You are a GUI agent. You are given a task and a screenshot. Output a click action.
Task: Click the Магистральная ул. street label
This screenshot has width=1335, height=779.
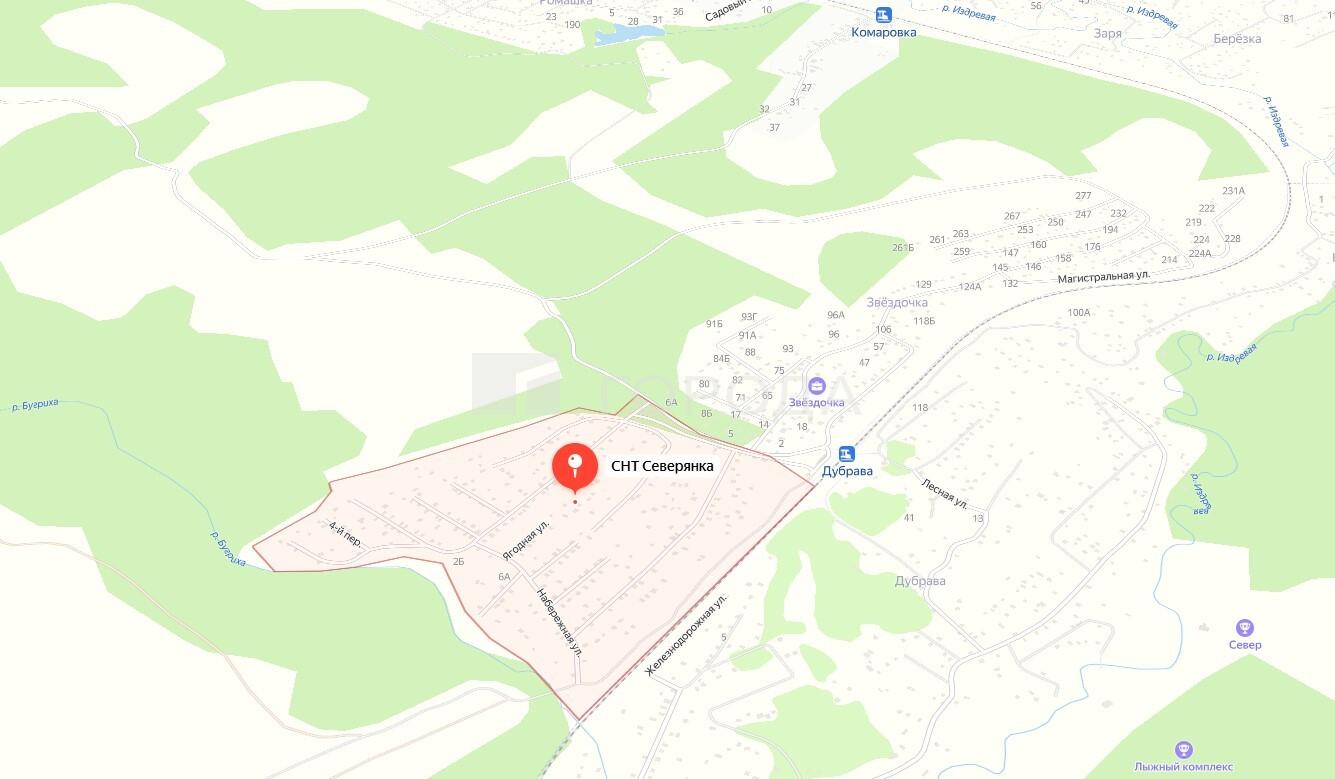1104,275
